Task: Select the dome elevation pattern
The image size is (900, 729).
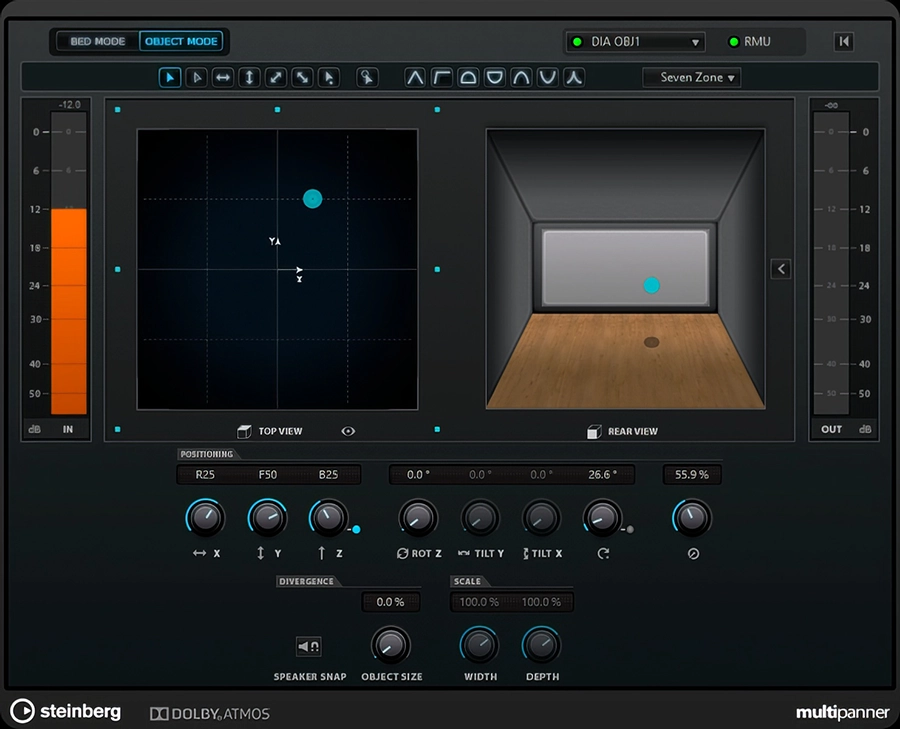Action: pos(468,77)
